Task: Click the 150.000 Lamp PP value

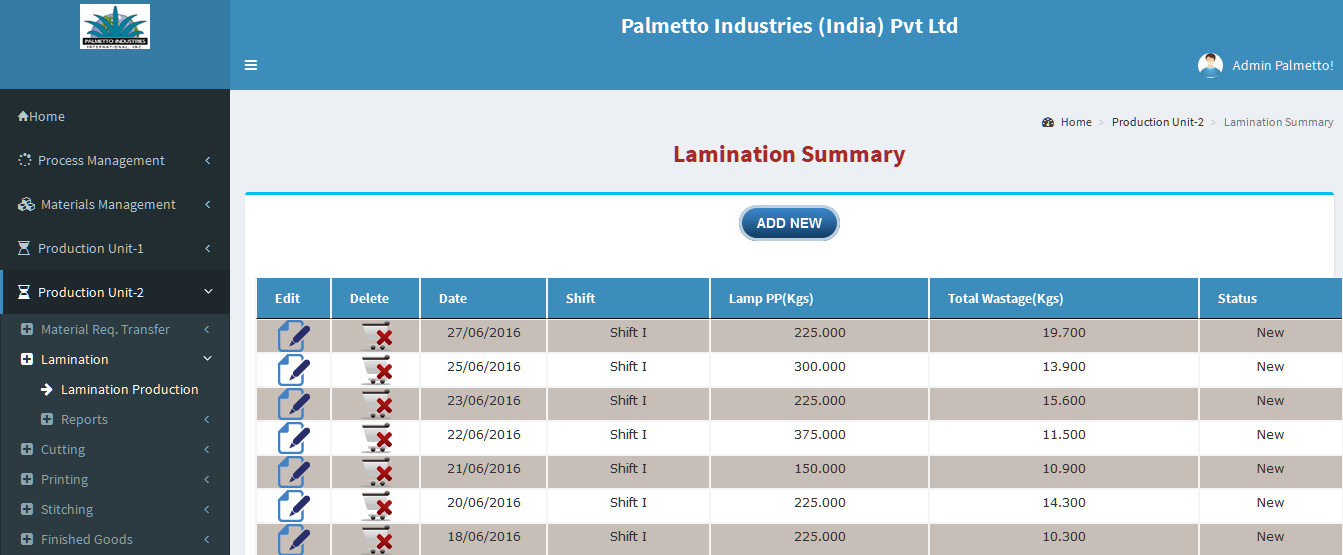Action: coord(820,468)
